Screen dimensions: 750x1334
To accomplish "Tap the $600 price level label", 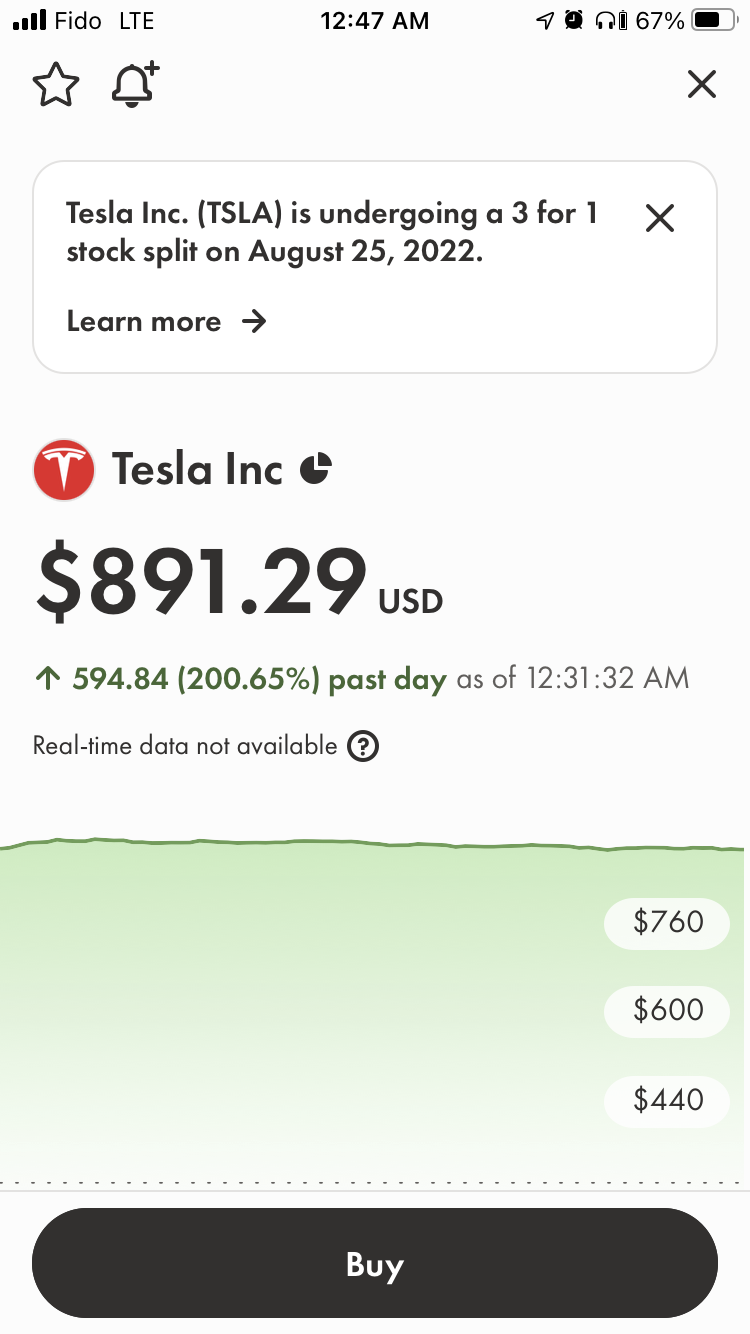I will pos(668,1010).
